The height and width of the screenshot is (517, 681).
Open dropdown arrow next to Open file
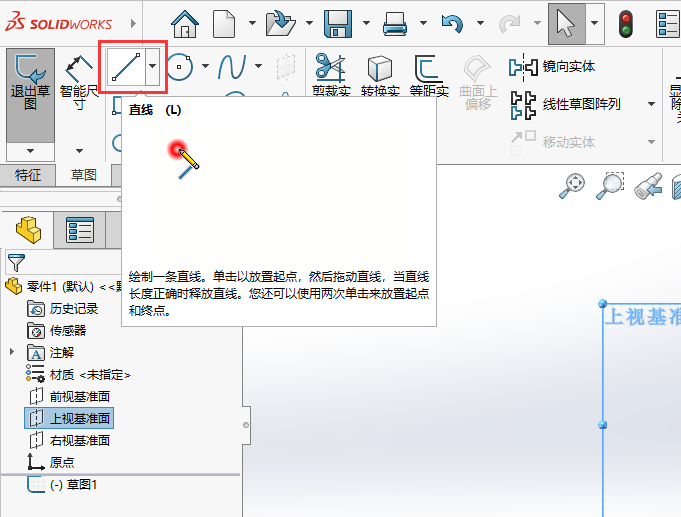tap(309, 23)
